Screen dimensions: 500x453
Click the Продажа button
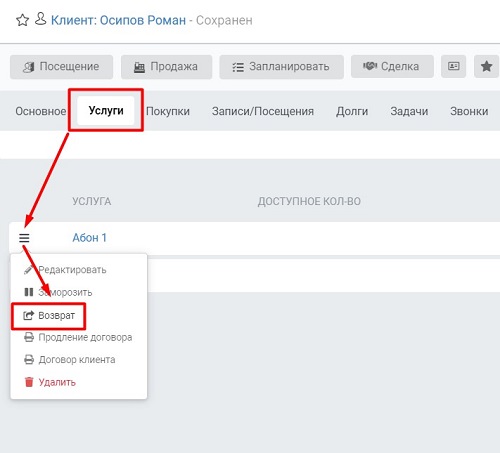(166, 67)
